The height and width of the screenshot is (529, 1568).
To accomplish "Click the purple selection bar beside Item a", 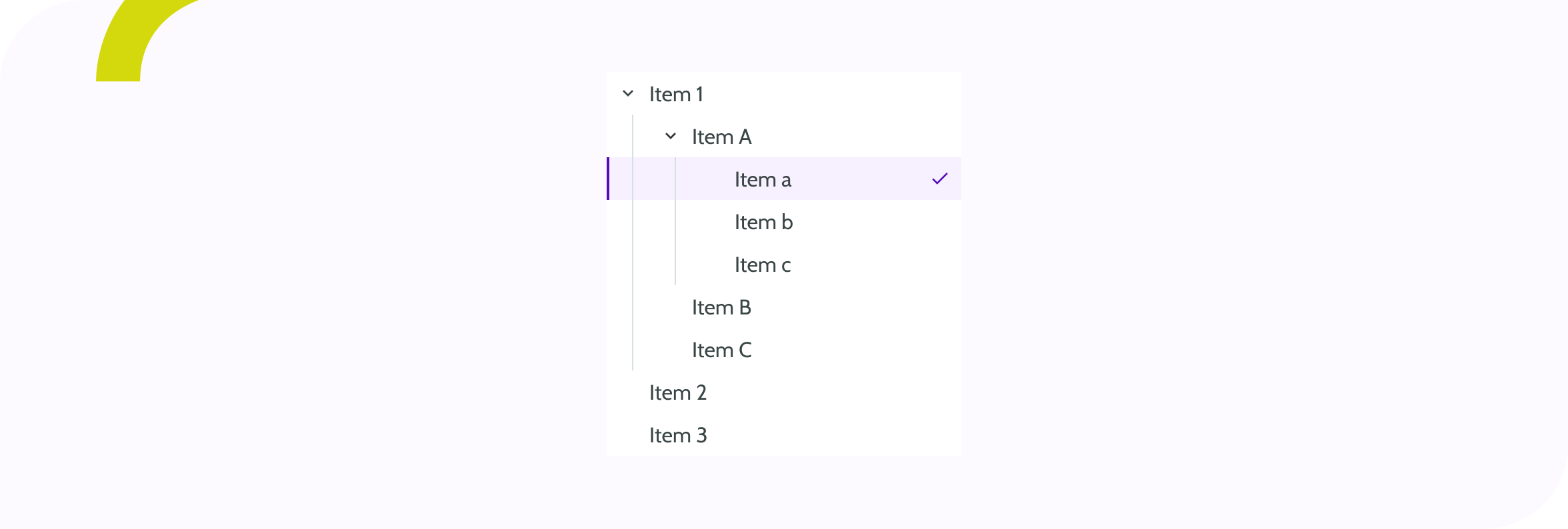I will pyautogui.click(x=608, y=179).
